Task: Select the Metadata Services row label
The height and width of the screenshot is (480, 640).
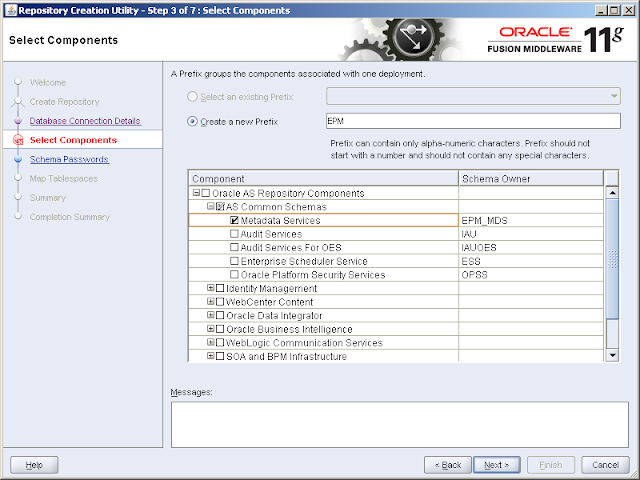Action: [280, 220]
